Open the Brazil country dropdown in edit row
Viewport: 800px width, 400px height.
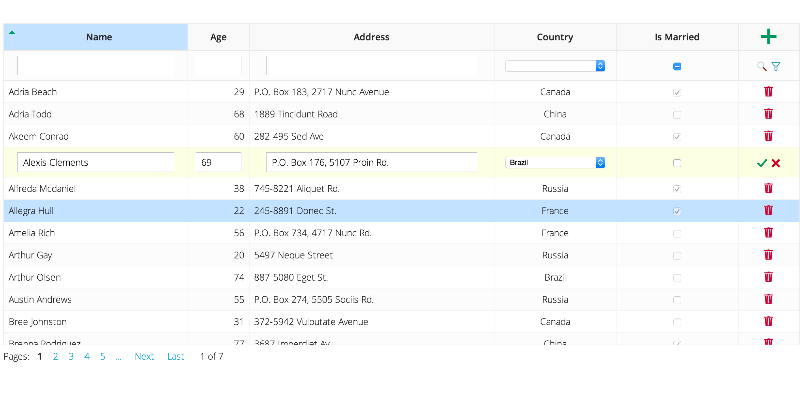pos(555,162)
